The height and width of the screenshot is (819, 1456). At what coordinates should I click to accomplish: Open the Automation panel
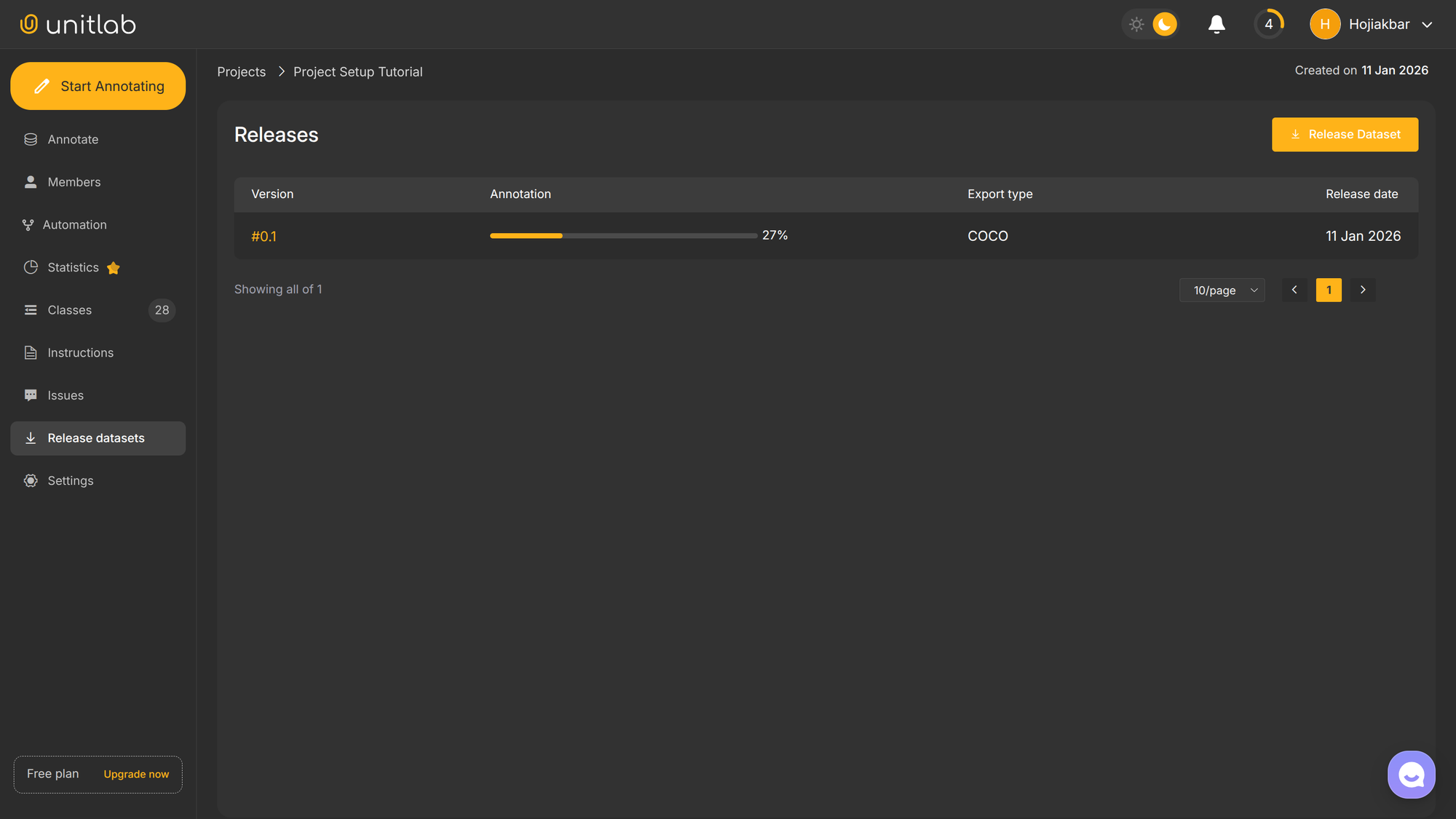(75, 224)
